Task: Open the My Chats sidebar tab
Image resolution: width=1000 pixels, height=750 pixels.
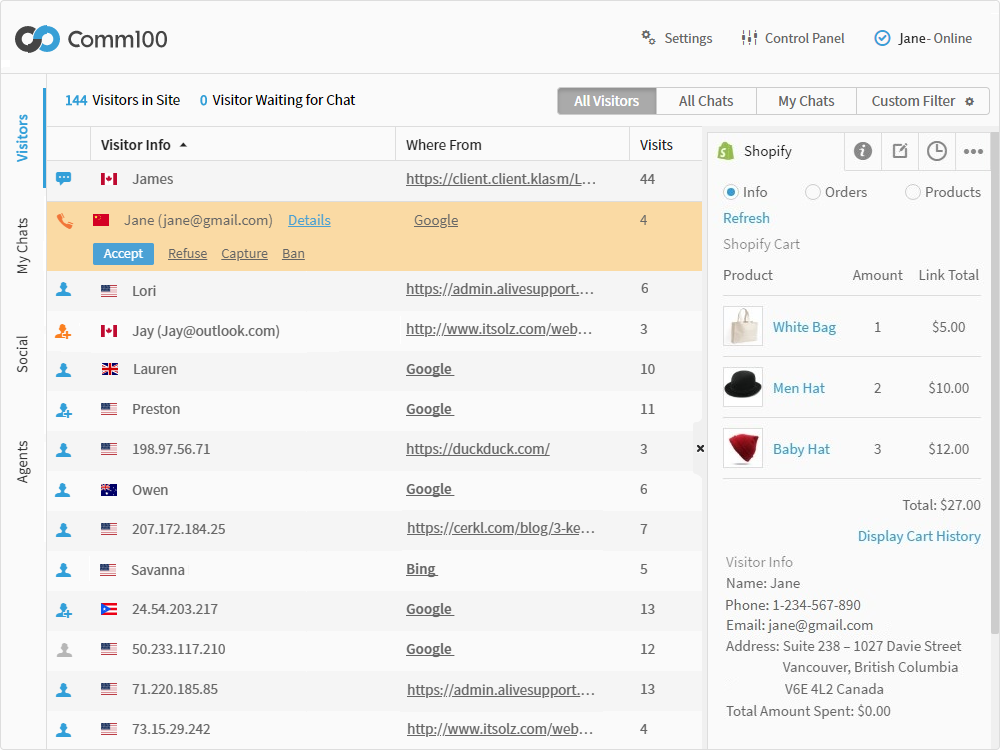Action: coord(22,246)
